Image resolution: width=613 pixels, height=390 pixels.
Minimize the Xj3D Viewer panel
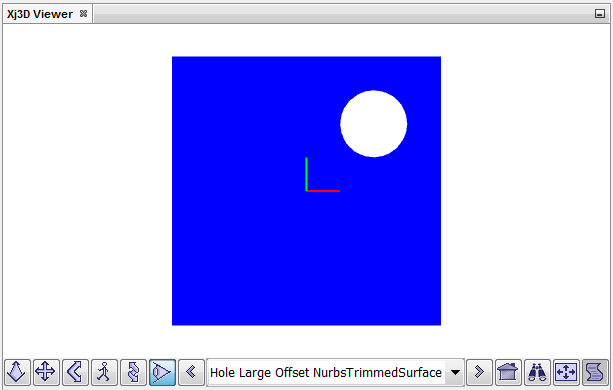click(x=600, y=14)
